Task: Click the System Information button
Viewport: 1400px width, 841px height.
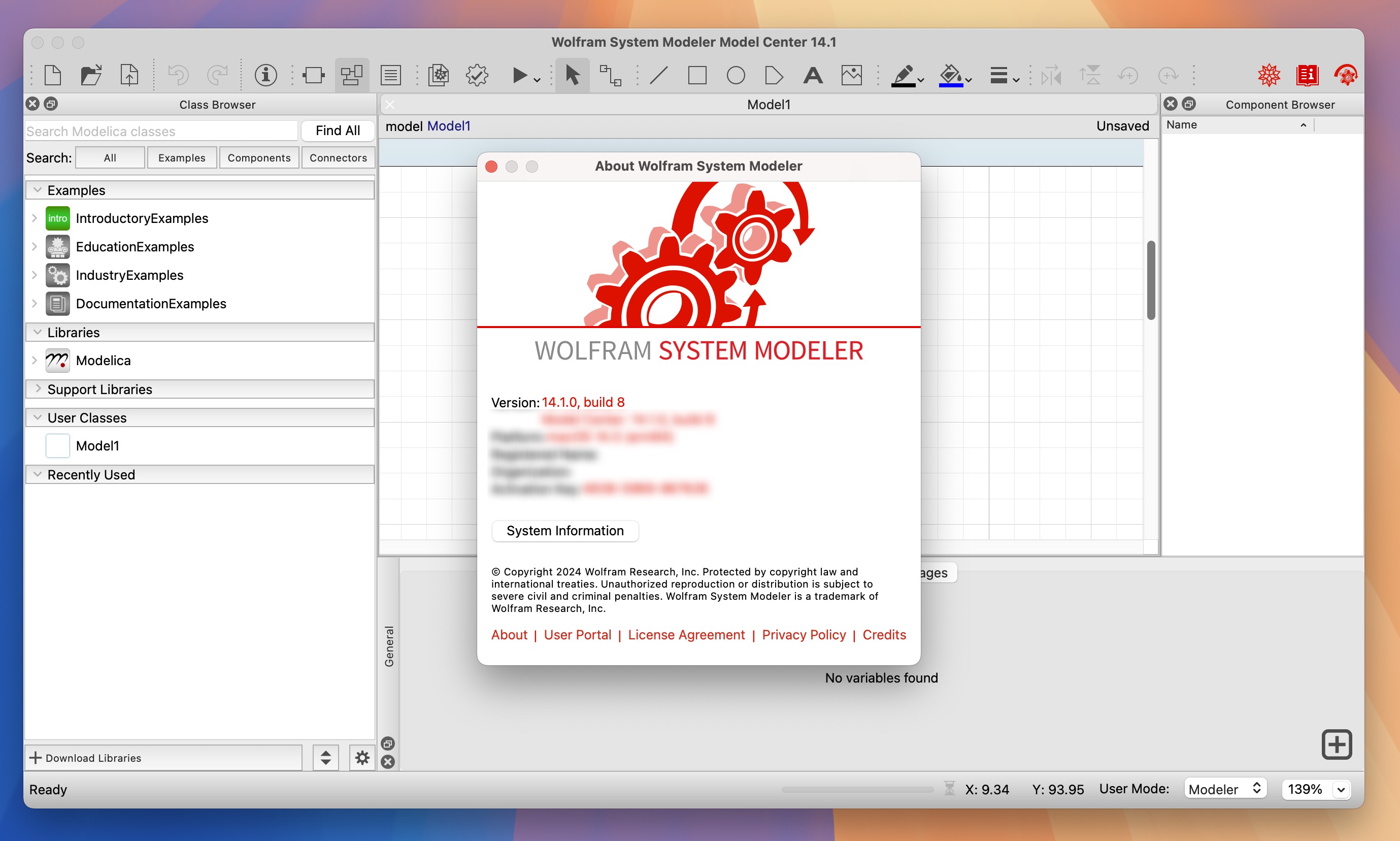Action: 564,529
